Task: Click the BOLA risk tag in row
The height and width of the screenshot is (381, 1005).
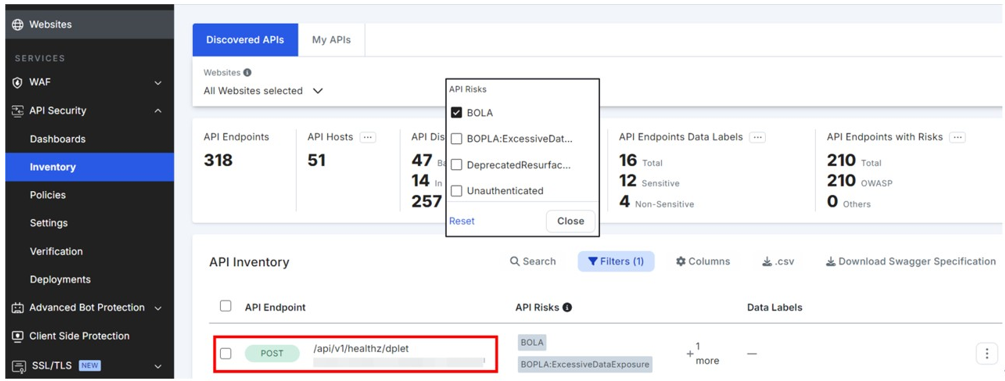Action: tap(532, 343)
